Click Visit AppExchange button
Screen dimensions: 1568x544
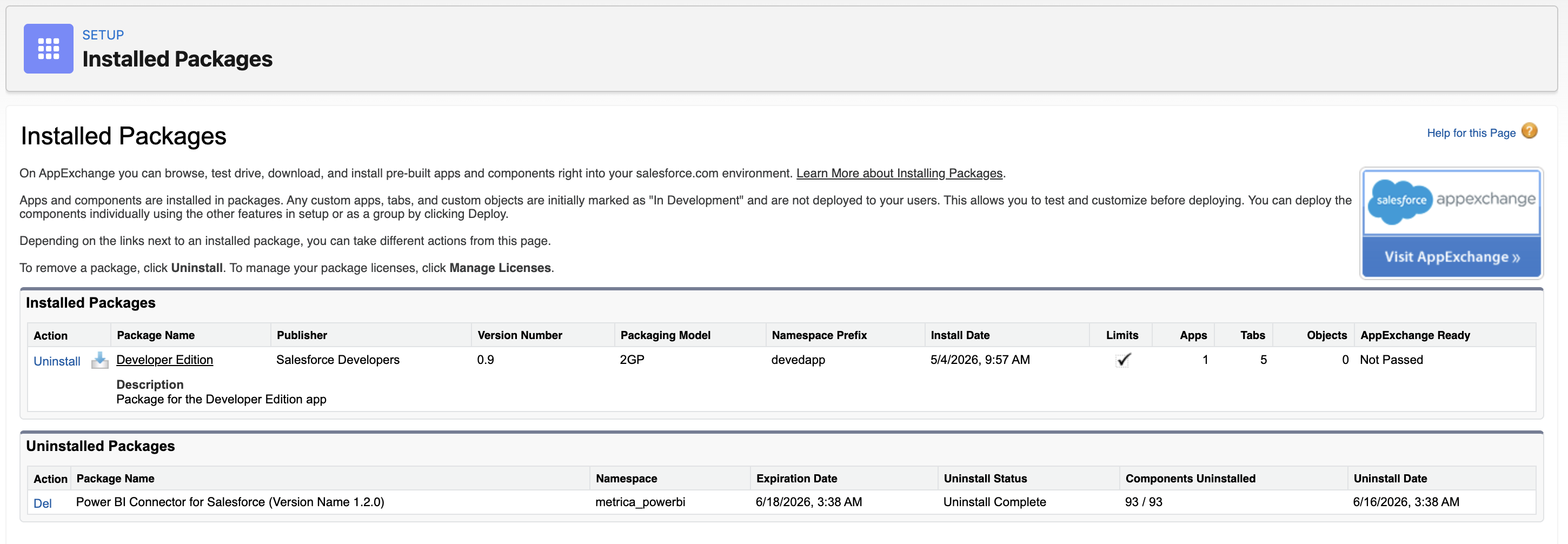(1451, 257)
